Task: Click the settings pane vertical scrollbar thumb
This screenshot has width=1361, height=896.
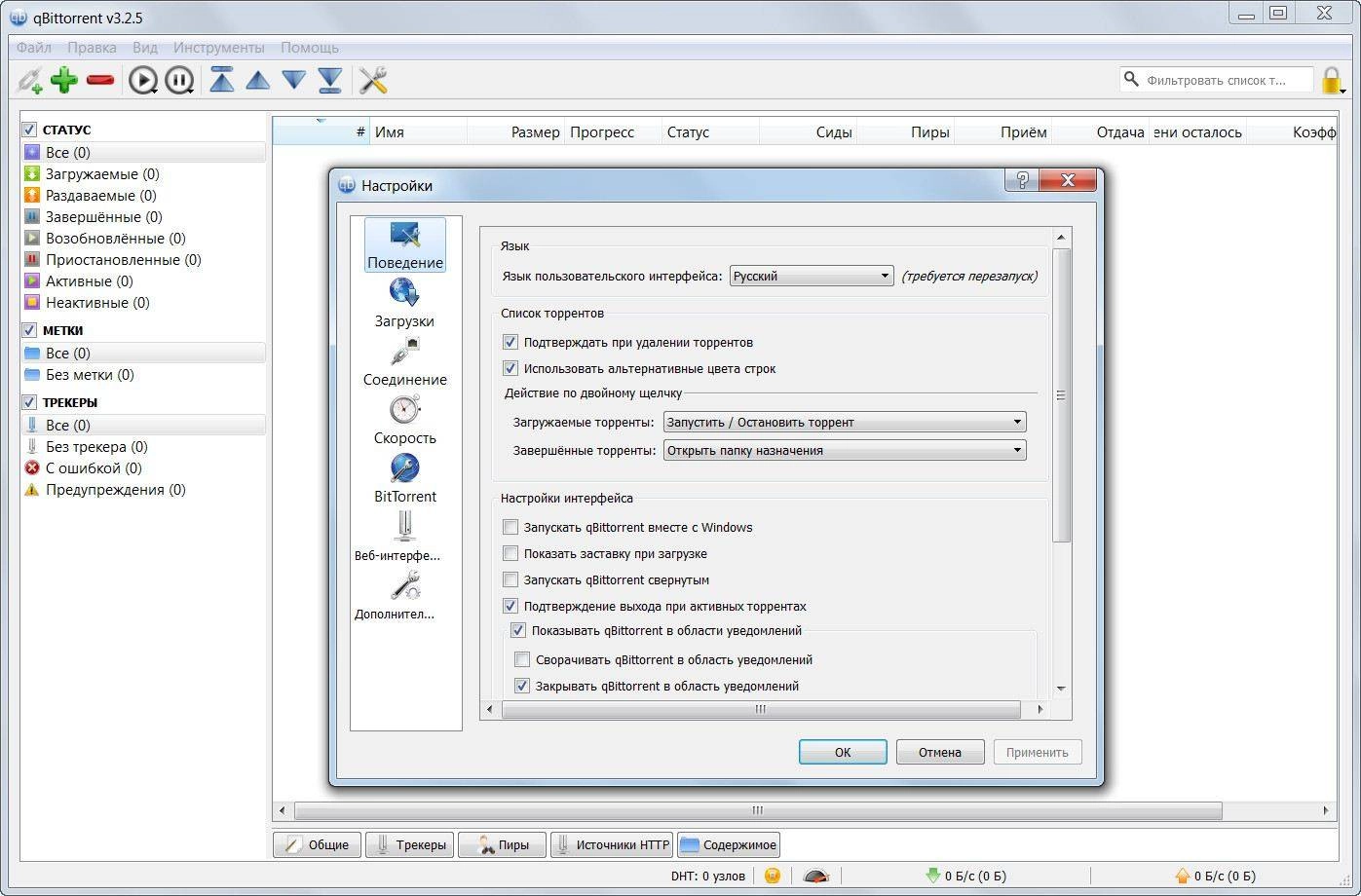Action: point(1061,394)
